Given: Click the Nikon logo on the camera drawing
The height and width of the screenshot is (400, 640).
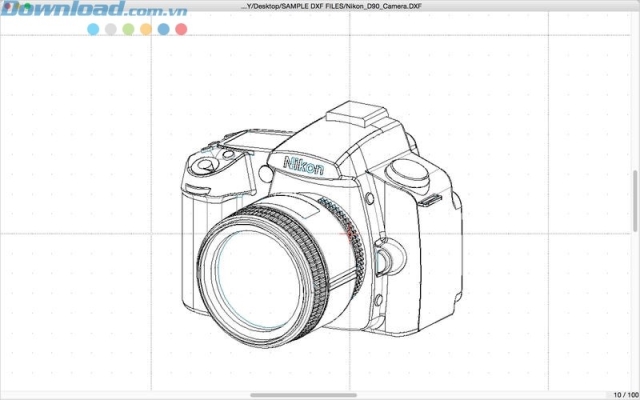Looking at the screenshot, I should pyautogui.click(x=303, y=166).
